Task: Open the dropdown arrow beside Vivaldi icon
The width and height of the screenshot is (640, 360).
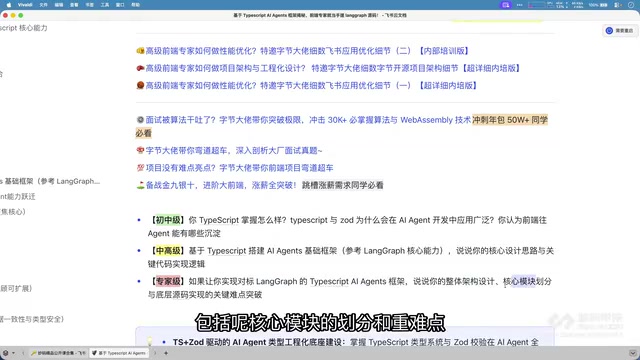Action: pyautogui.click(x=13, y=353)
